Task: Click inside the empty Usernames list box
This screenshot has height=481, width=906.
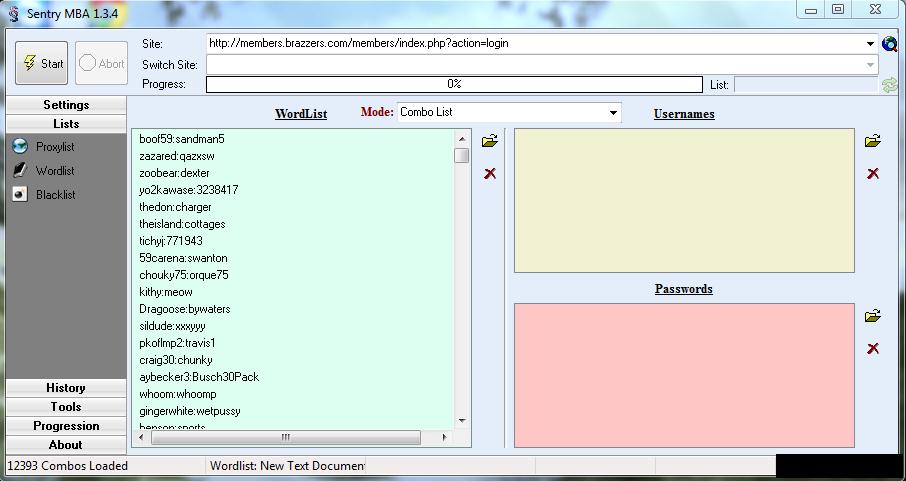Action: point(684,201)
